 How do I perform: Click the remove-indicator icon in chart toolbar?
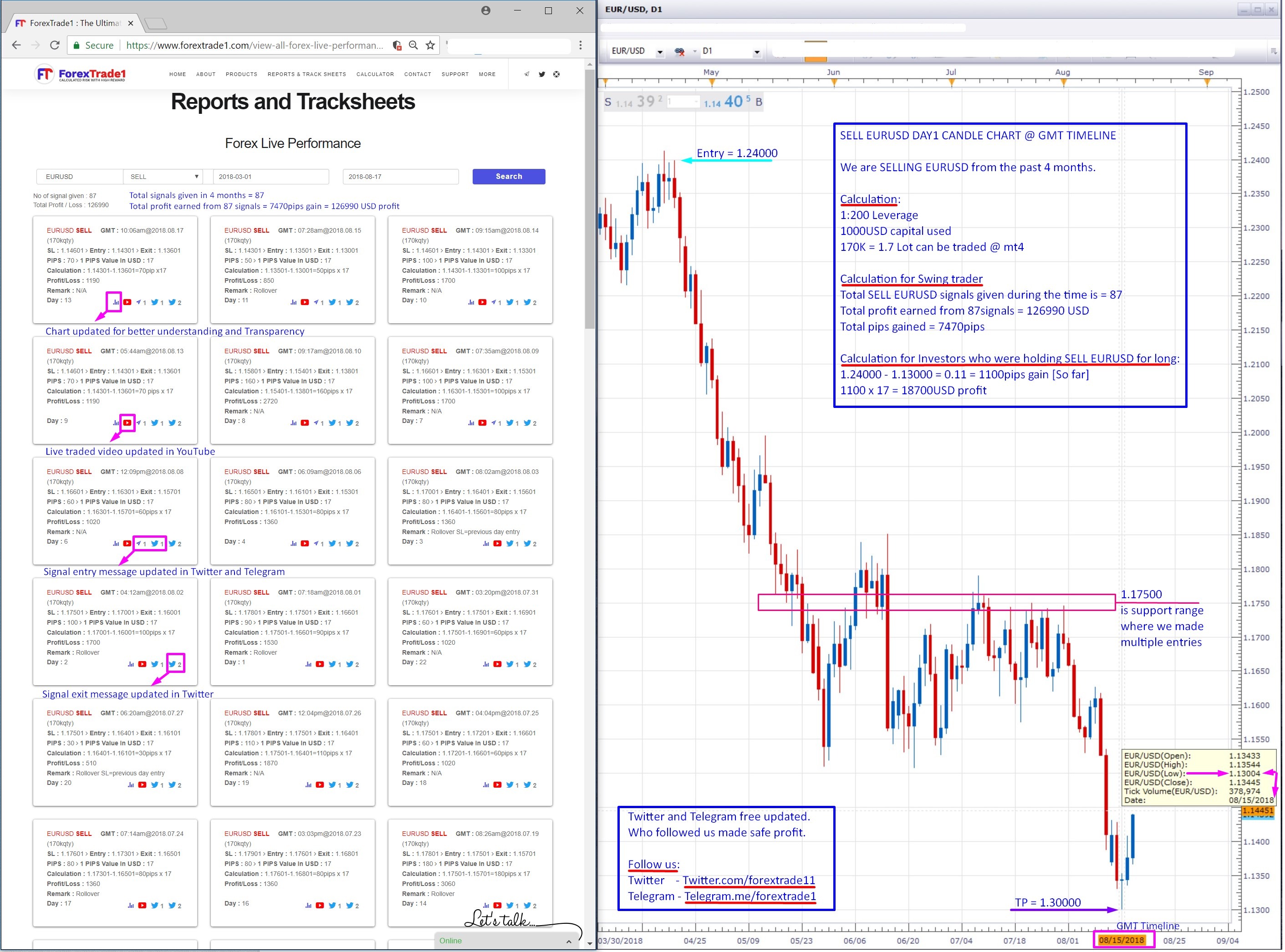(681, 51)
